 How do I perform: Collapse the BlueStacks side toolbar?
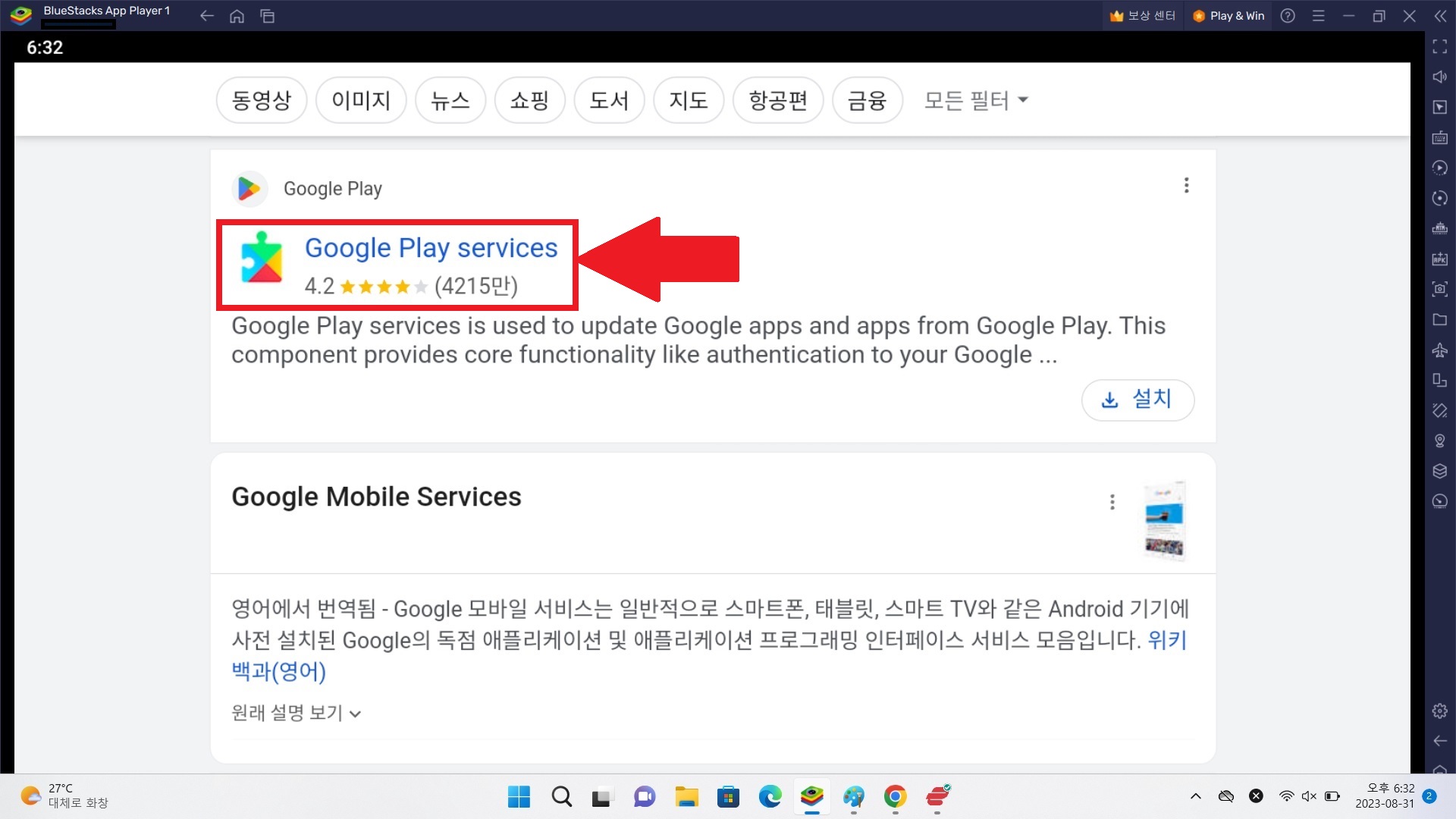(x=1440, y=16)
